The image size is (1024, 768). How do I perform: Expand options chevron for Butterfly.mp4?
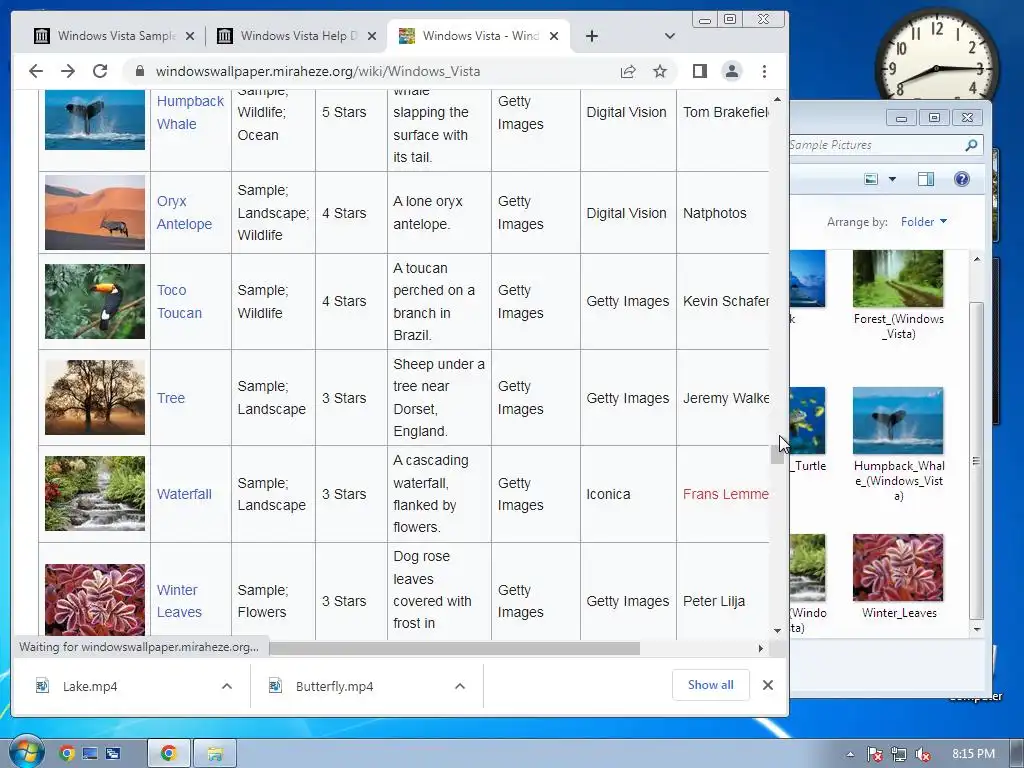[x=460, y=686]
